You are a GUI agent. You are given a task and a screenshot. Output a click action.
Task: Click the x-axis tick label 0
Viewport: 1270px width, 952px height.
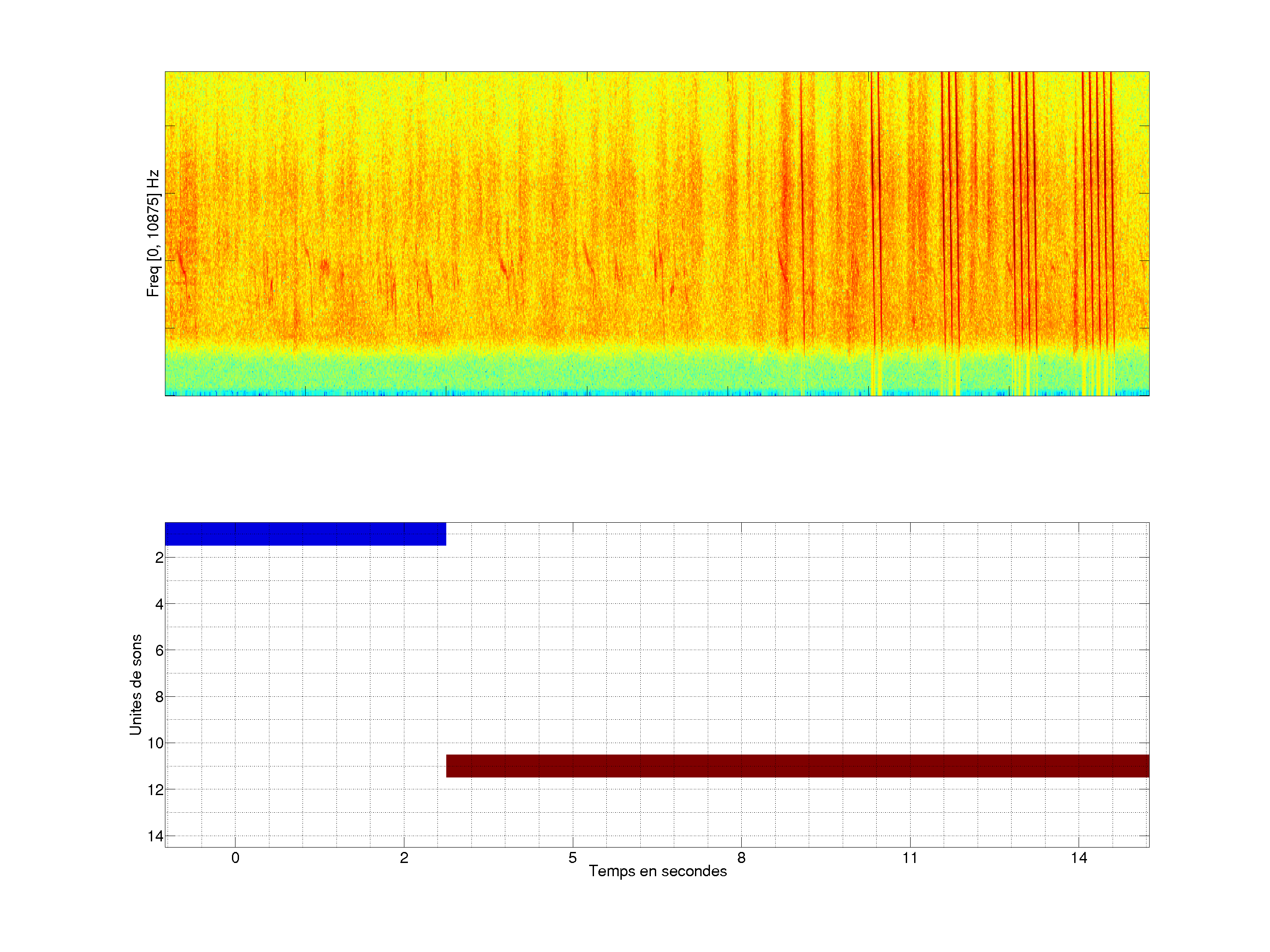point(235,858)
